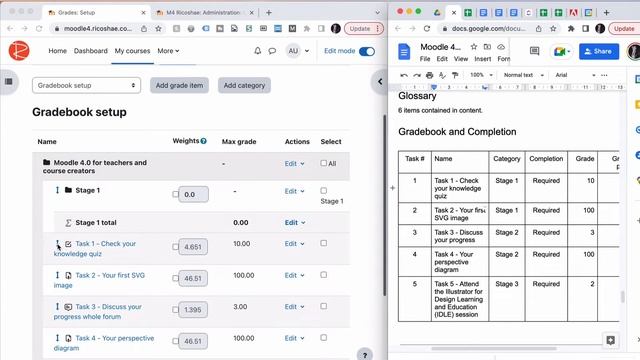Viewport: 640px width, 360px height.
Task: Tick the Stage 1 select checkbox
Action: point(324,191)
